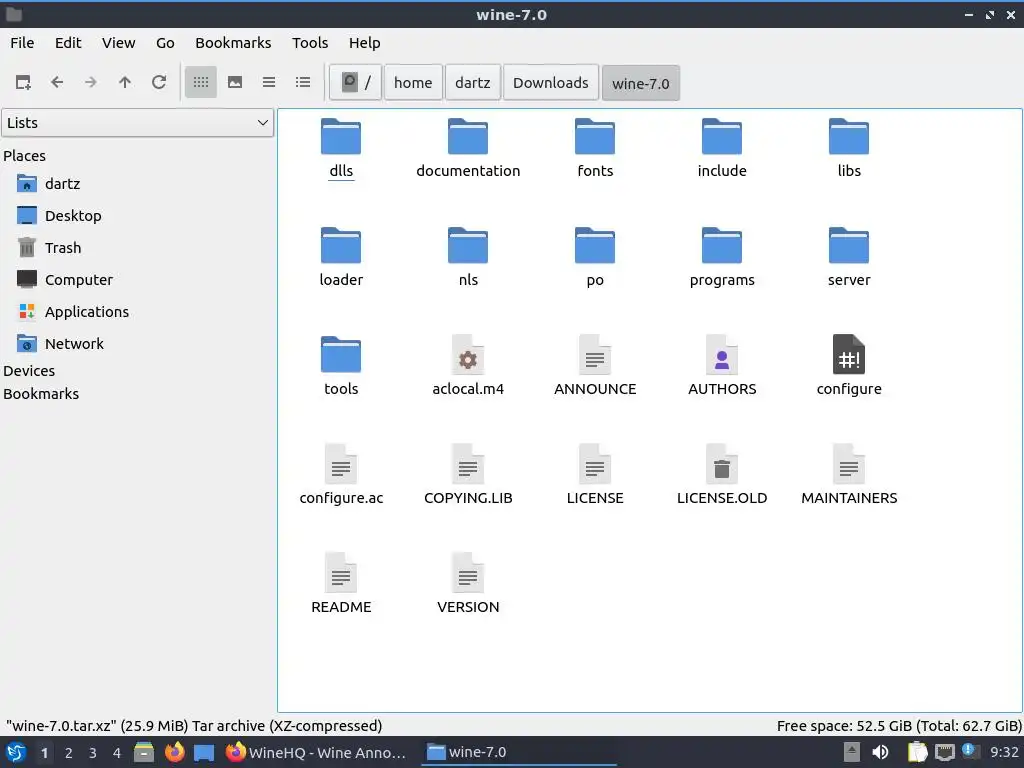
Task: Select the fonts folder icon
Action: click(x=595, y=136)
